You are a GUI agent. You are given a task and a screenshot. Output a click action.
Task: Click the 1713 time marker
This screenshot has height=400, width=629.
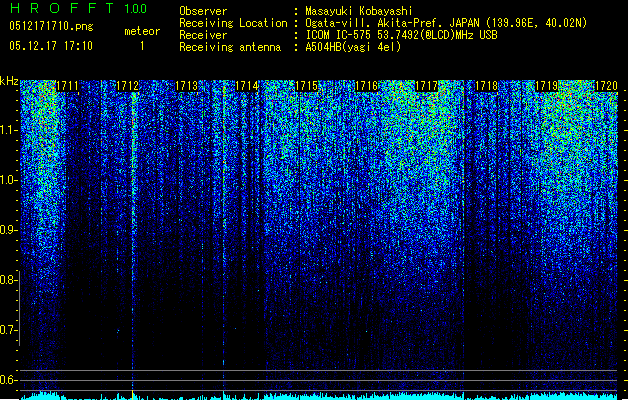[x=187, y=86]
